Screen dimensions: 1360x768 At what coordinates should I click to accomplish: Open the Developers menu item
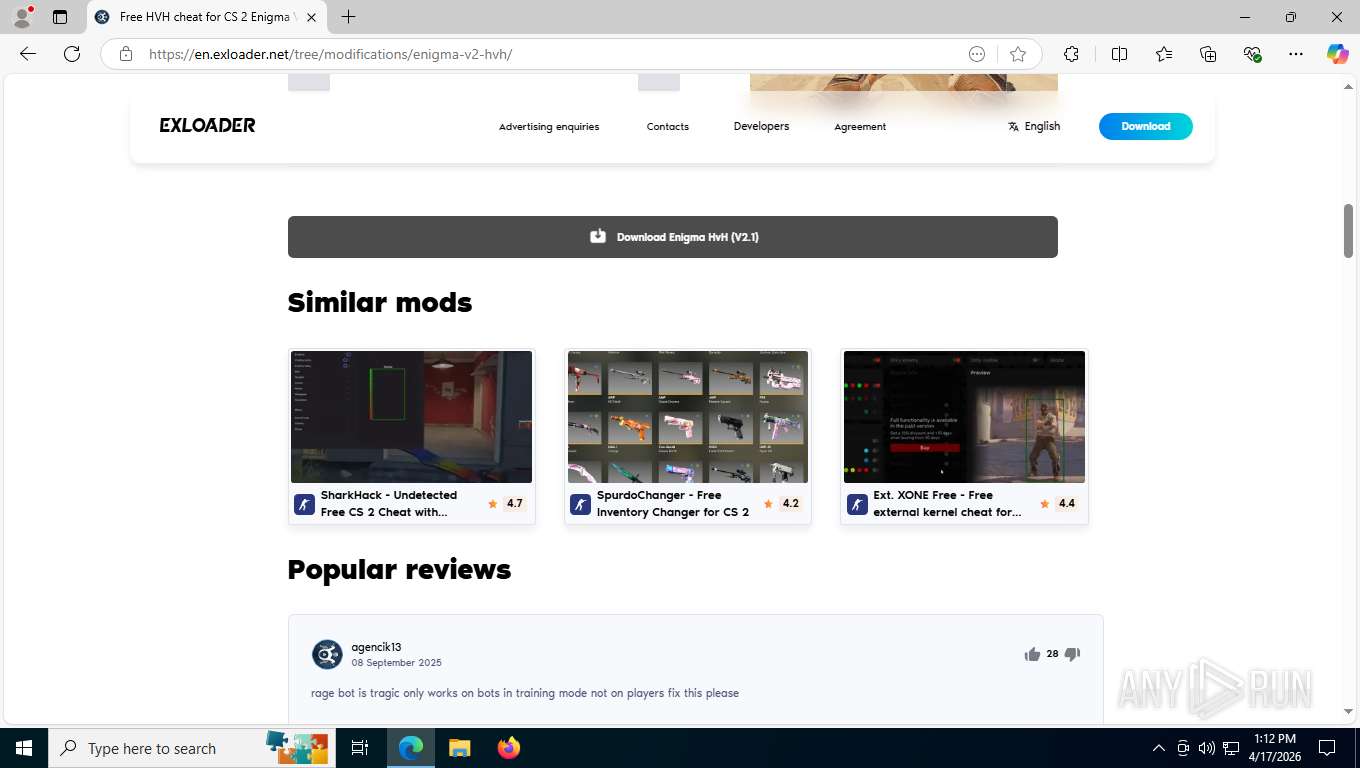click(x=761, y=126)
